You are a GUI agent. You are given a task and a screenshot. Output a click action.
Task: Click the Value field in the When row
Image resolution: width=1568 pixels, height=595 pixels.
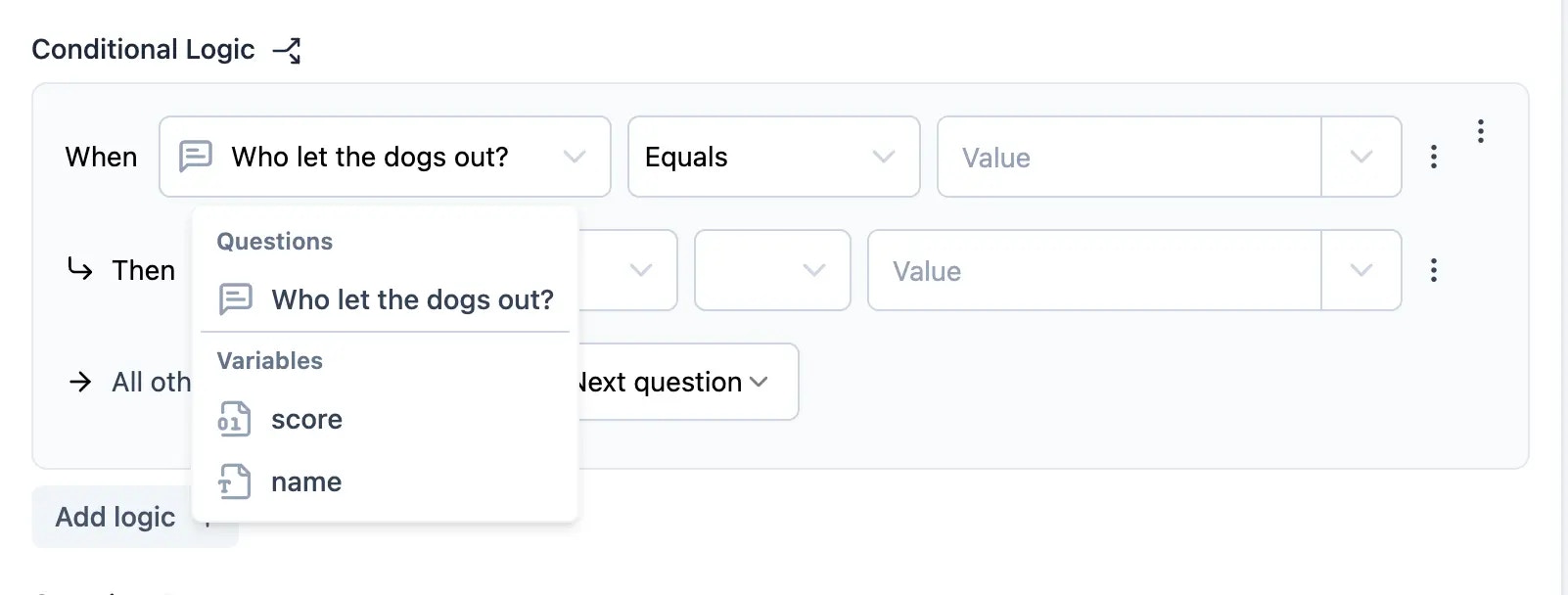pos(1077,157)
